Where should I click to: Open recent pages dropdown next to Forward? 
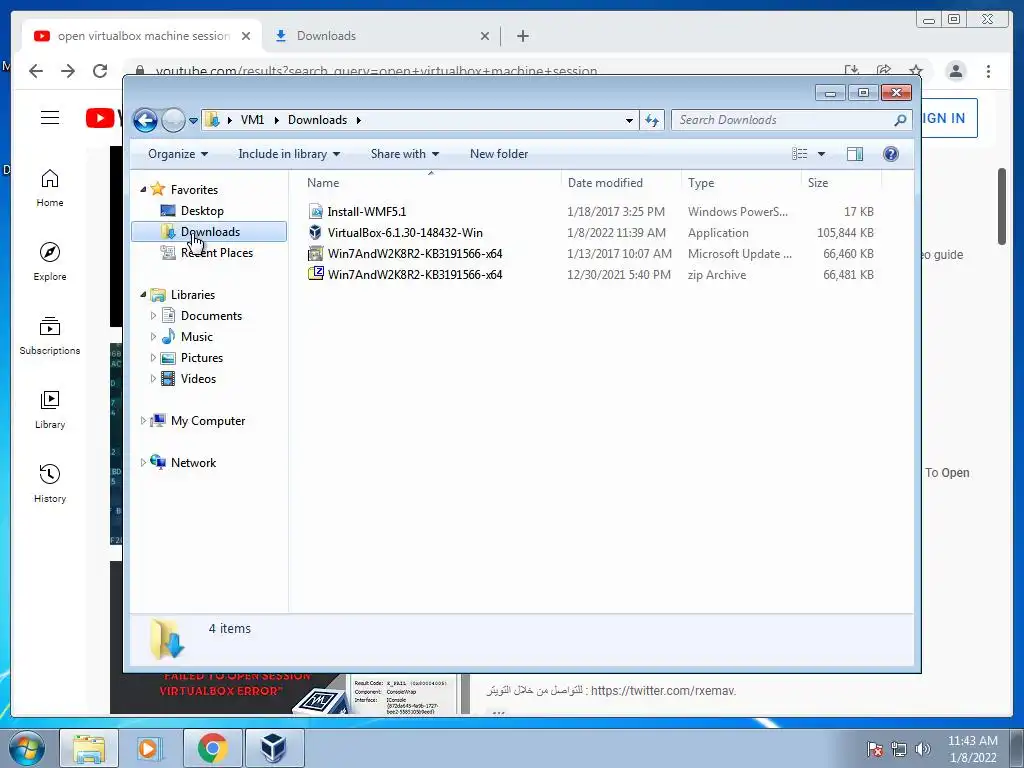click(x=193, y=121)
